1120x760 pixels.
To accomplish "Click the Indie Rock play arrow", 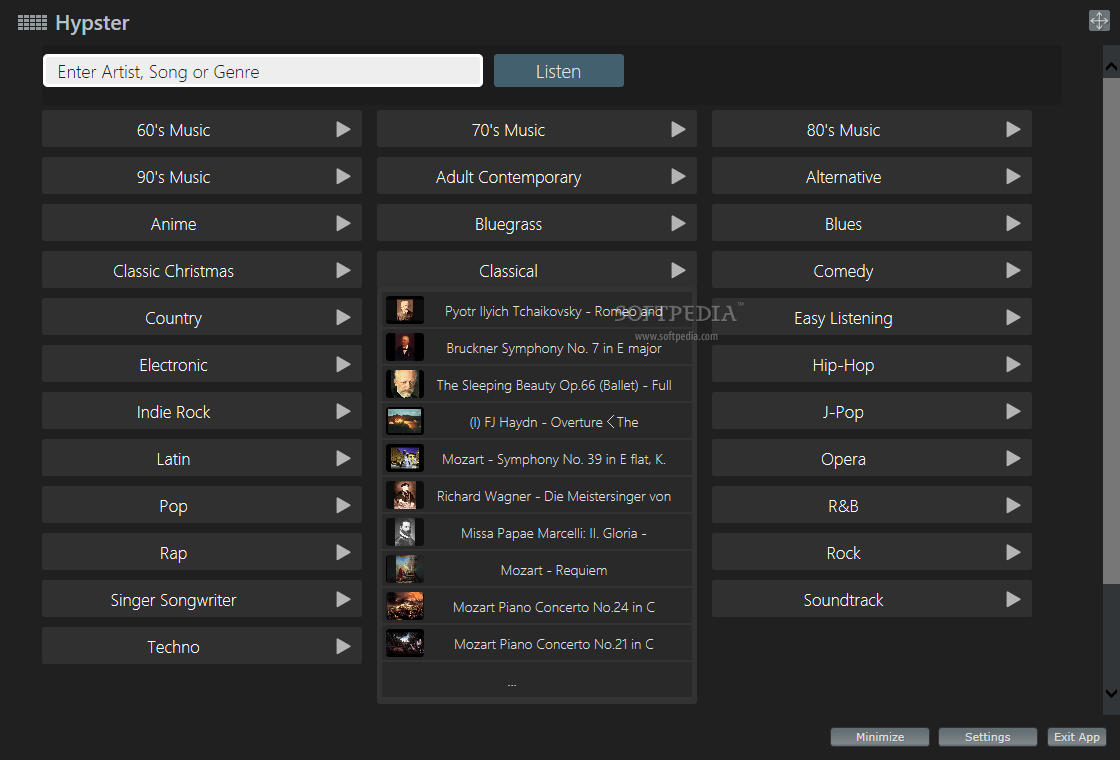I will [x=344, y=411].
